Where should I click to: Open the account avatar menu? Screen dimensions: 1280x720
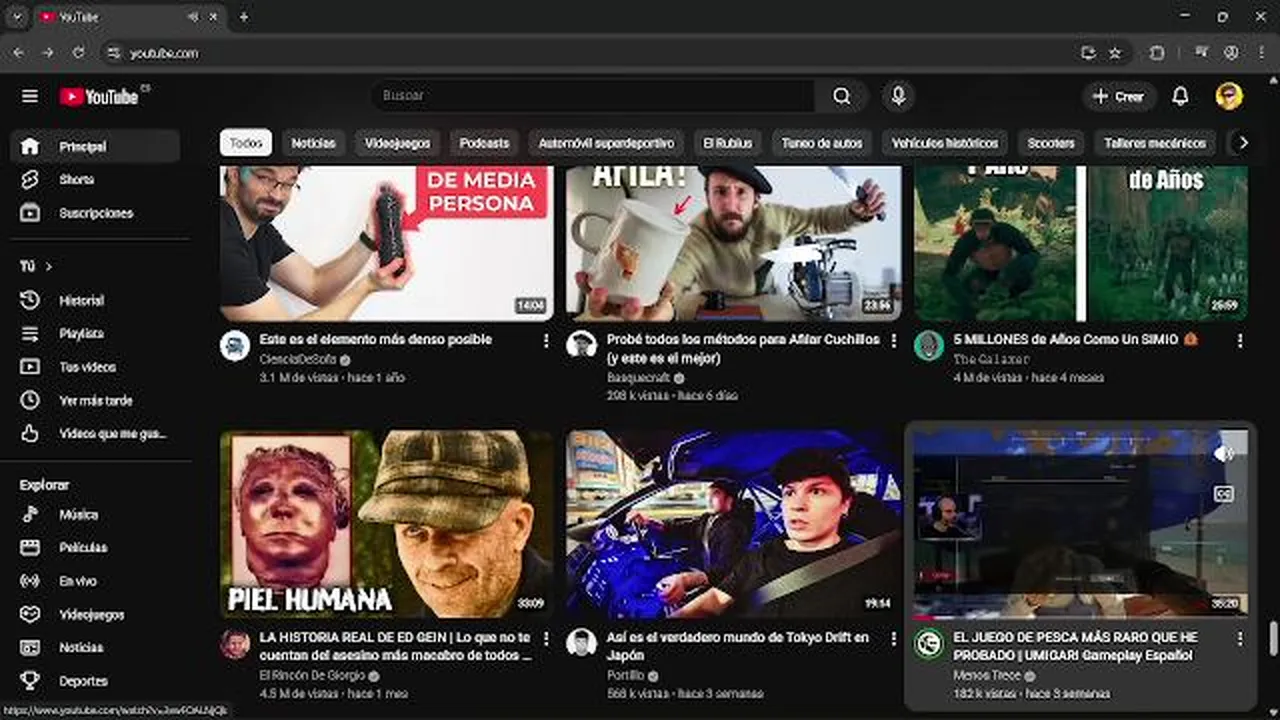click(x=1229, y=96)
